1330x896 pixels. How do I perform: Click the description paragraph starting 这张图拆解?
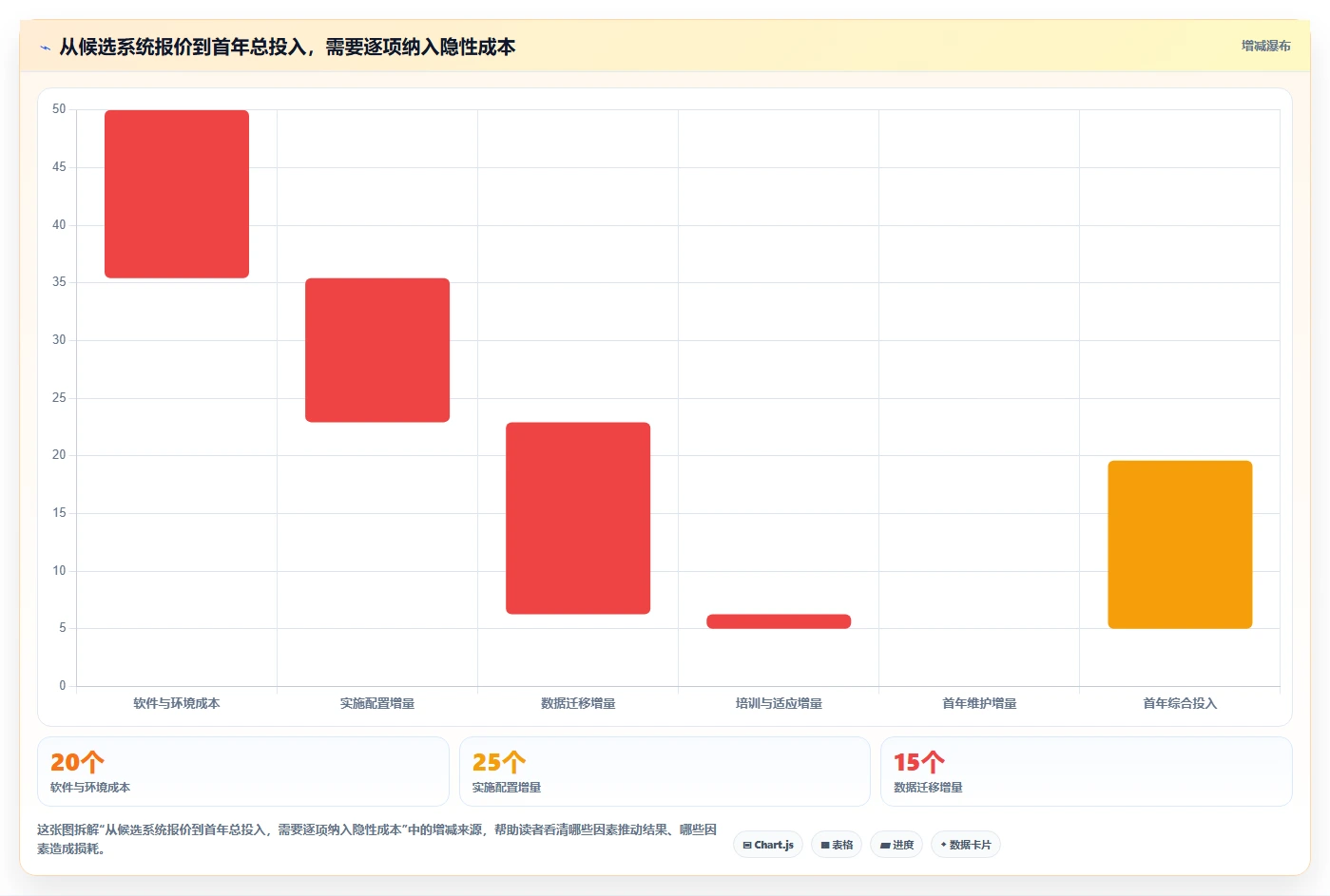[377, 839]
